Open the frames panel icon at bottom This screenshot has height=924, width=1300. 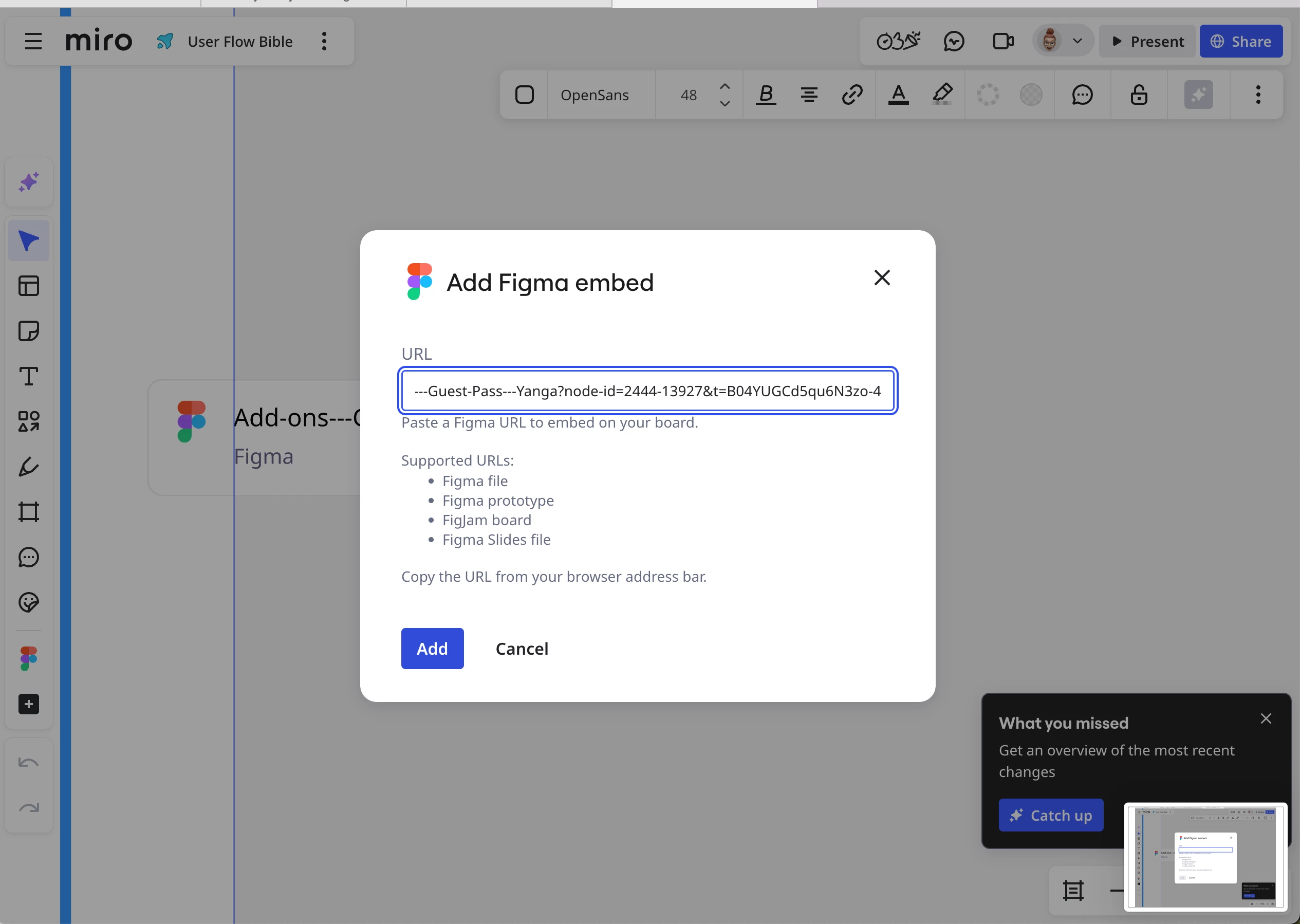[1073, 891]
